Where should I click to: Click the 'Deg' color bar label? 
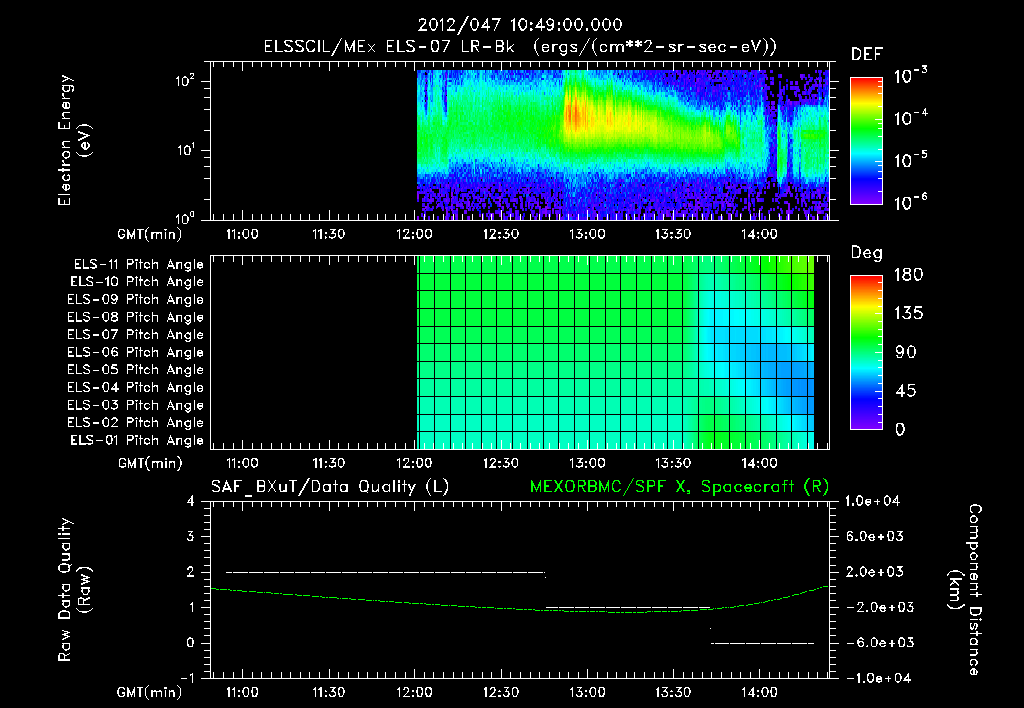(867, 253)
